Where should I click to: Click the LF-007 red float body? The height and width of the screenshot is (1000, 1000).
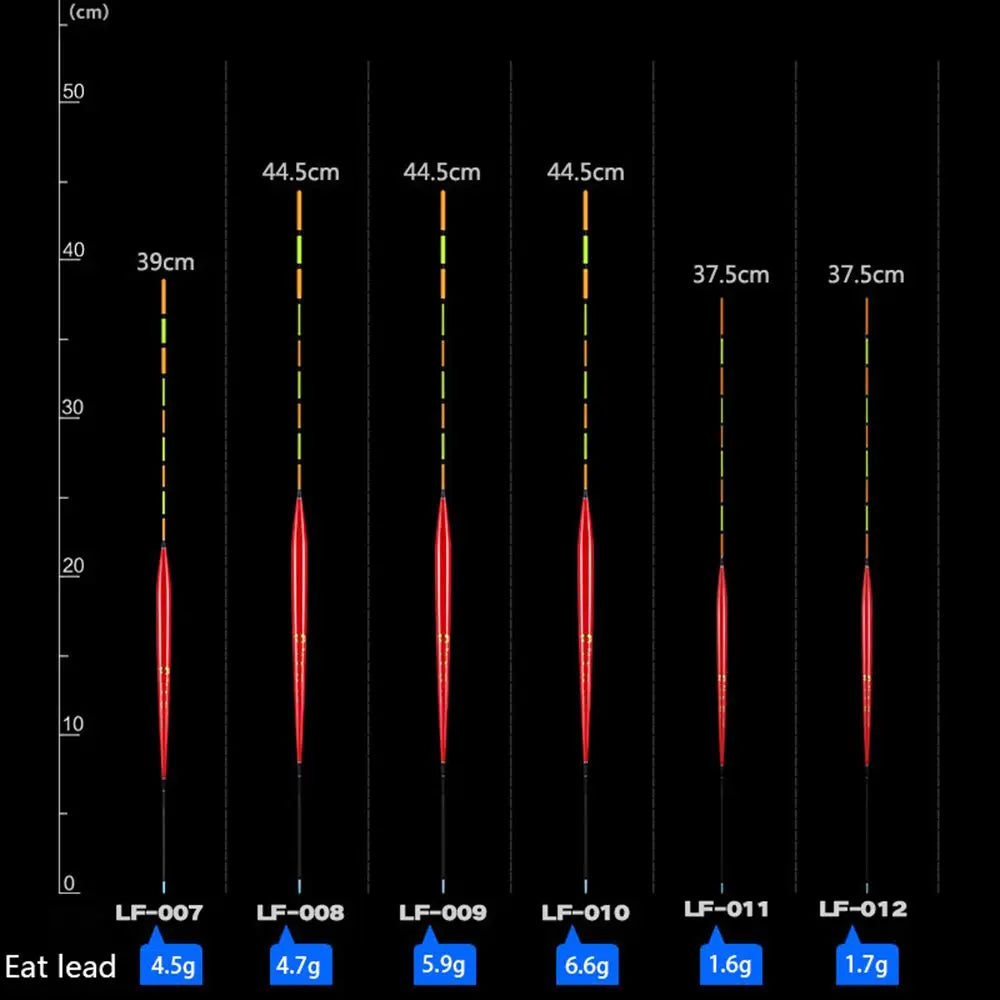(x=164, y=660)
